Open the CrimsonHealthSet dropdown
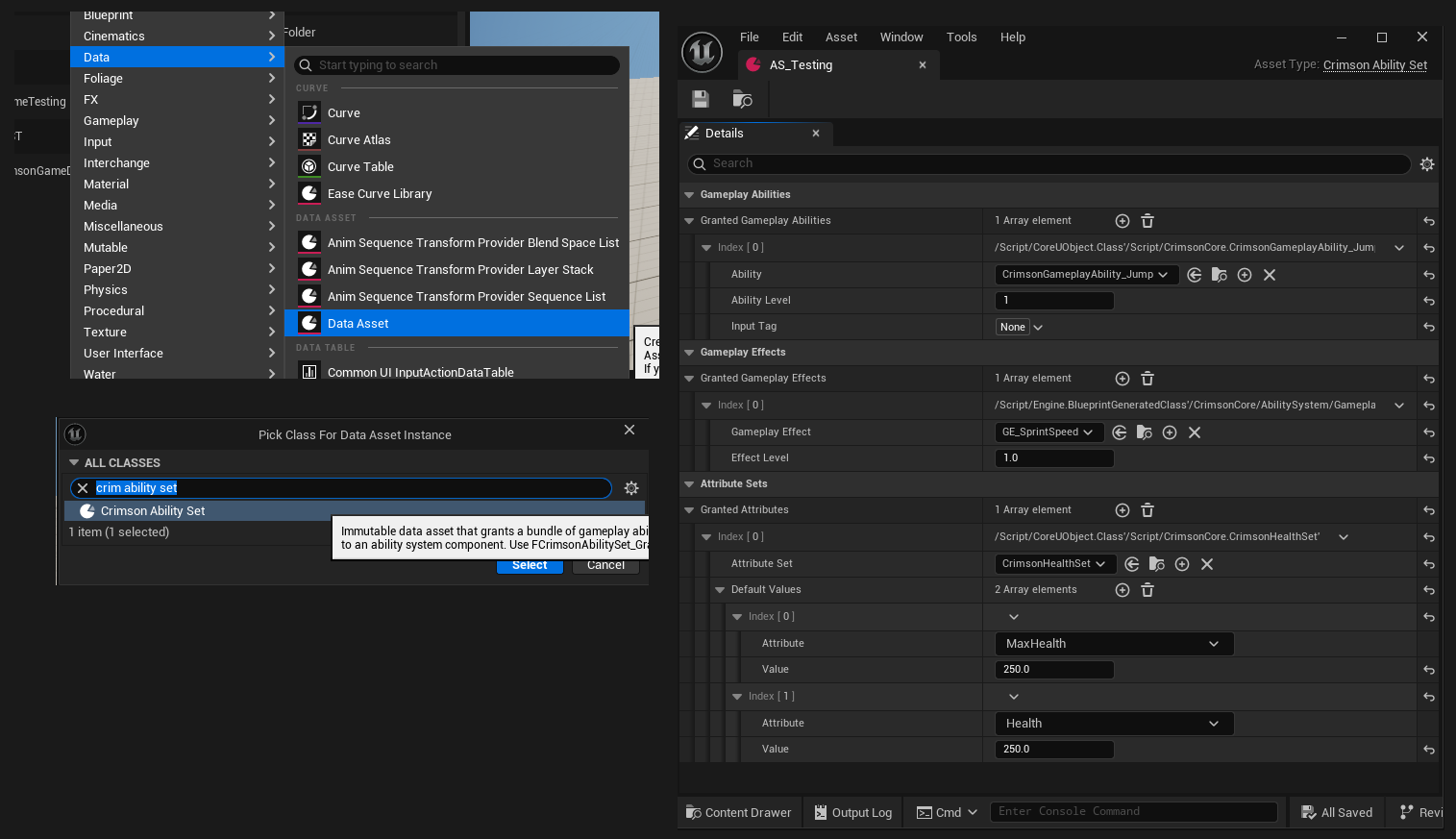 click(1054, 564)
